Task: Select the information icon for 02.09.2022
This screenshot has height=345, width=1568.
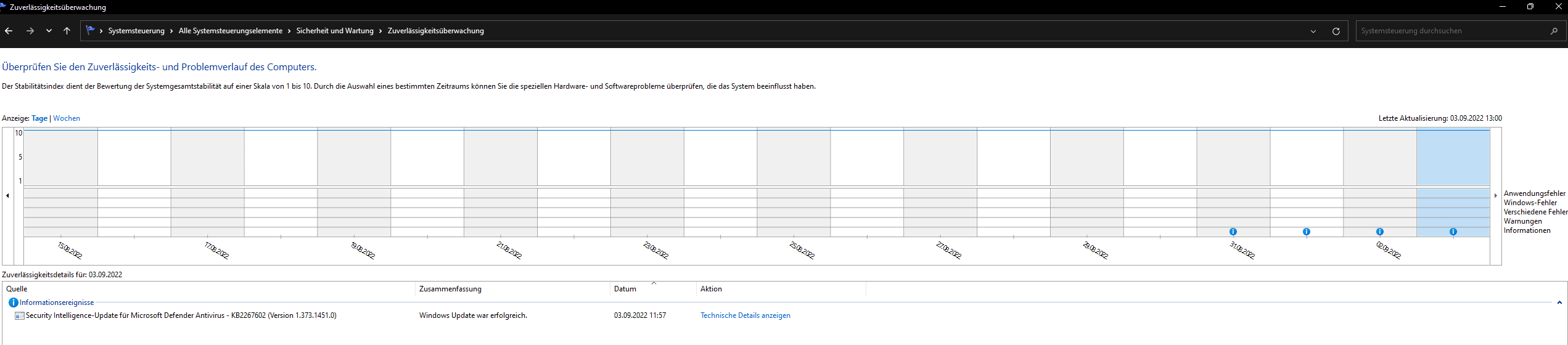Action: [x=1380, y=232]
